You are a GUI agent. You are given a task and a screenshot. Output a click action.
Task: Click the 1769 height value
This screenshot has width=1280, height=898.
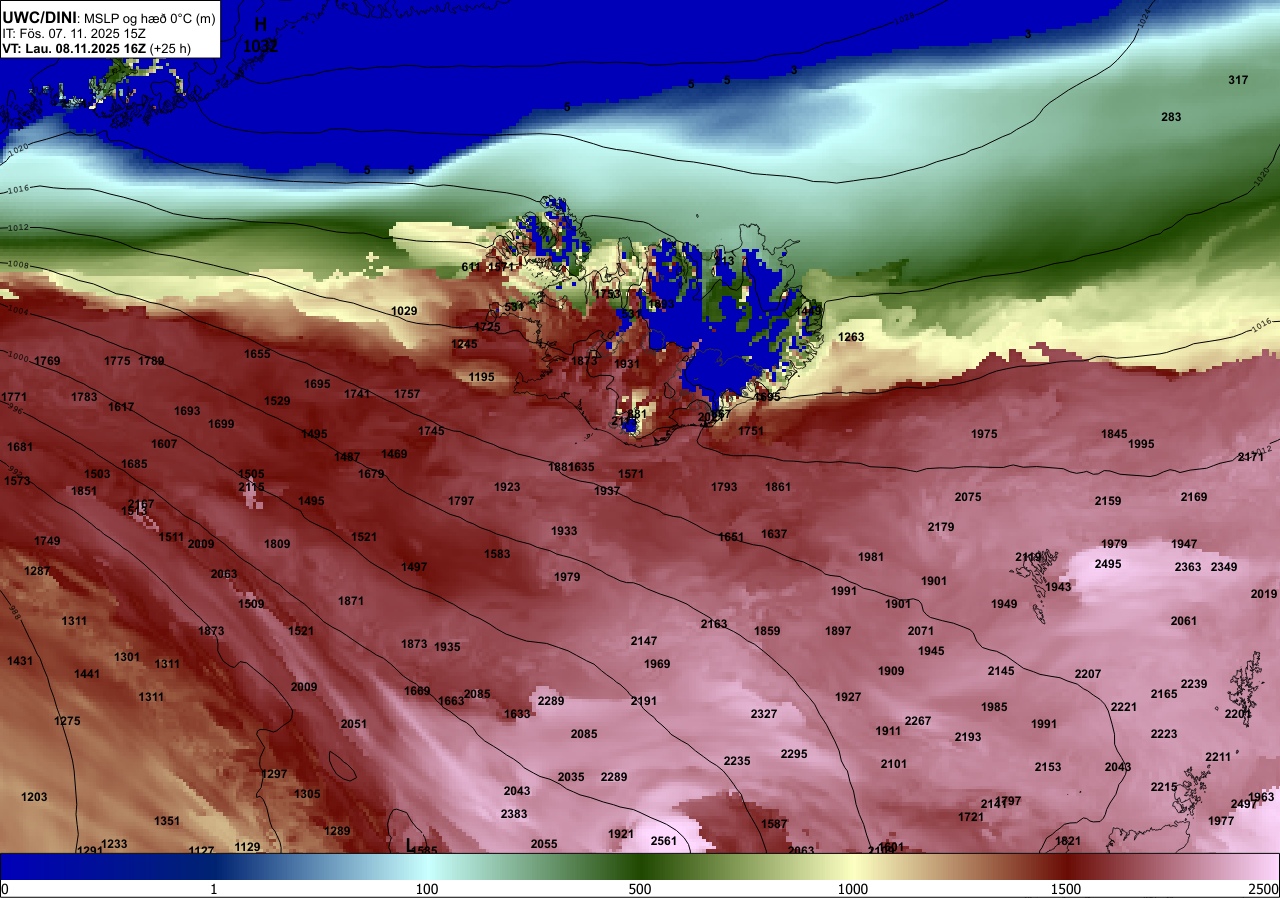(47, 361)
